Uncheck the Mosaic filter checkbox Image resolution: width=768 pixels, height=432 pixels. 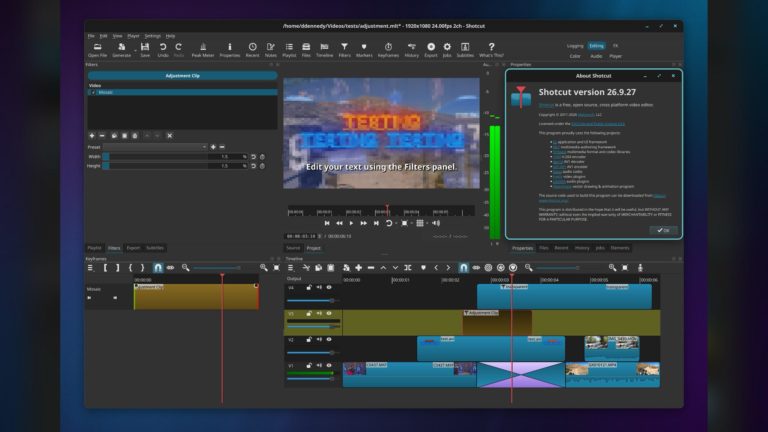coord(93,92)
